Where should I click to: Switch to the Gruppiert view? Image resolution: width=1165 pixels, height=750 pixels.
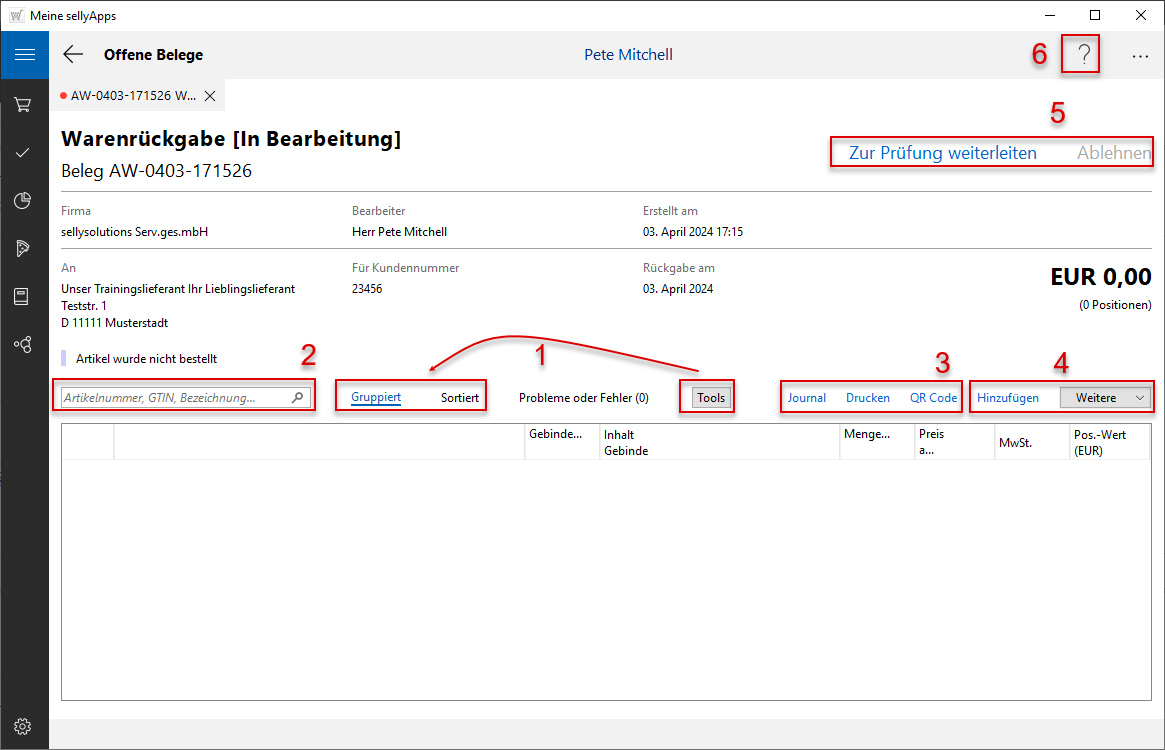pyautogui.click(x=376, y=397)
